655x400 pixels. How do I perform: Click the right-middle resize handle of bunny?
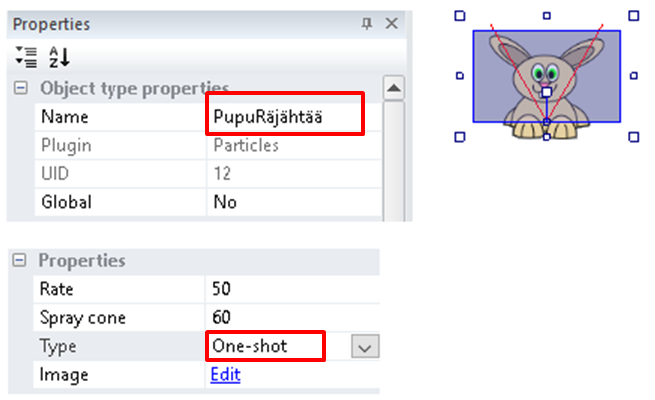pos(634,75)
